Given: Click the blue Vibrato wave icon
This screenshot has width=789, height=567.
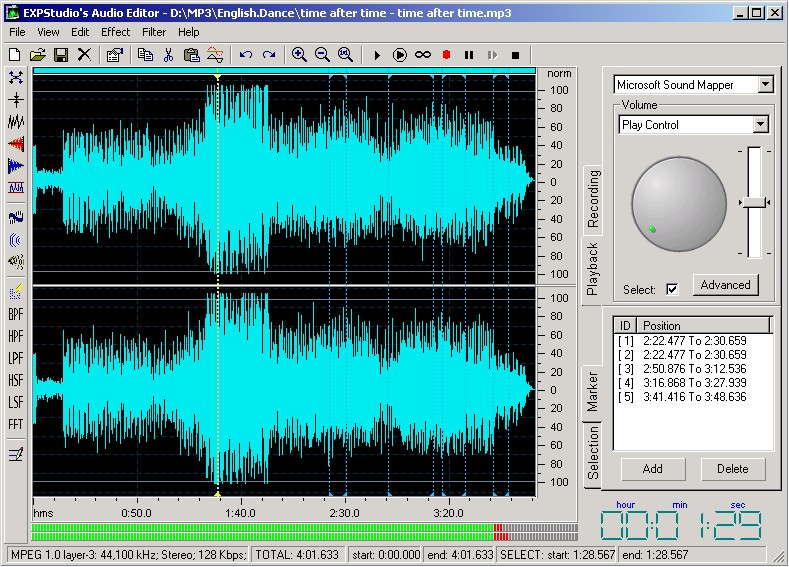Looking at the screenshot, I should click(16, 217).
